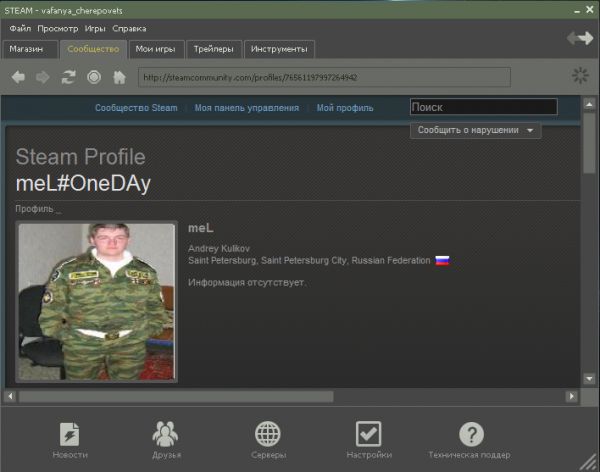Image resolution: width=600 pixels, height=472 pixels.
Task: Stop loading with the round stop icon
Action: 94,77
